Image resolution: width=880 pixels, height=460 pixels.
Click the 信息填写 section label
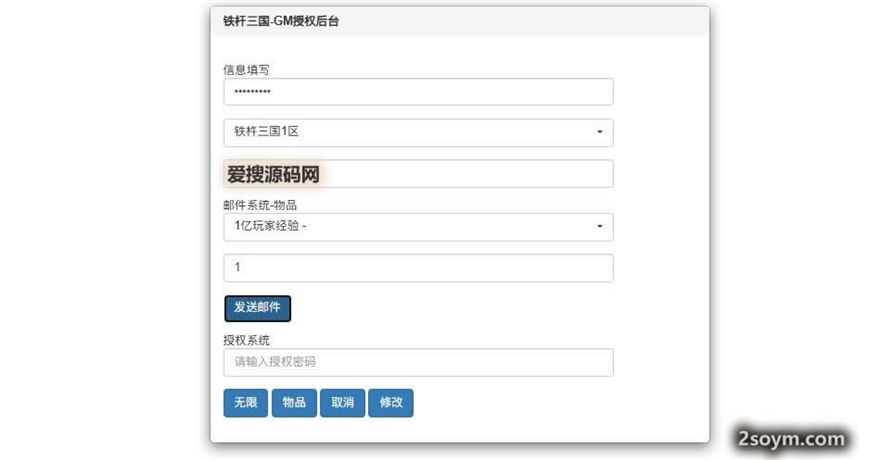(246, 69)
